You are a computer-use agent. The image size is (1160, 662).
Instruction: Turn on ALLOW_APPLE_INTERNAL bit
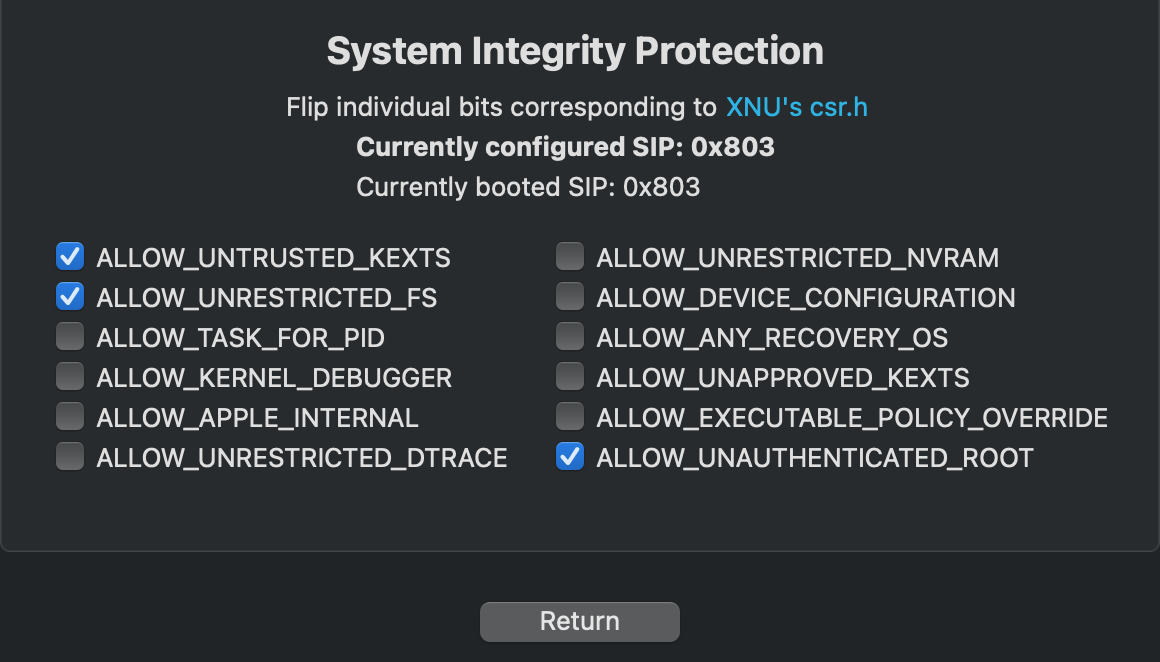click(70, 417)
